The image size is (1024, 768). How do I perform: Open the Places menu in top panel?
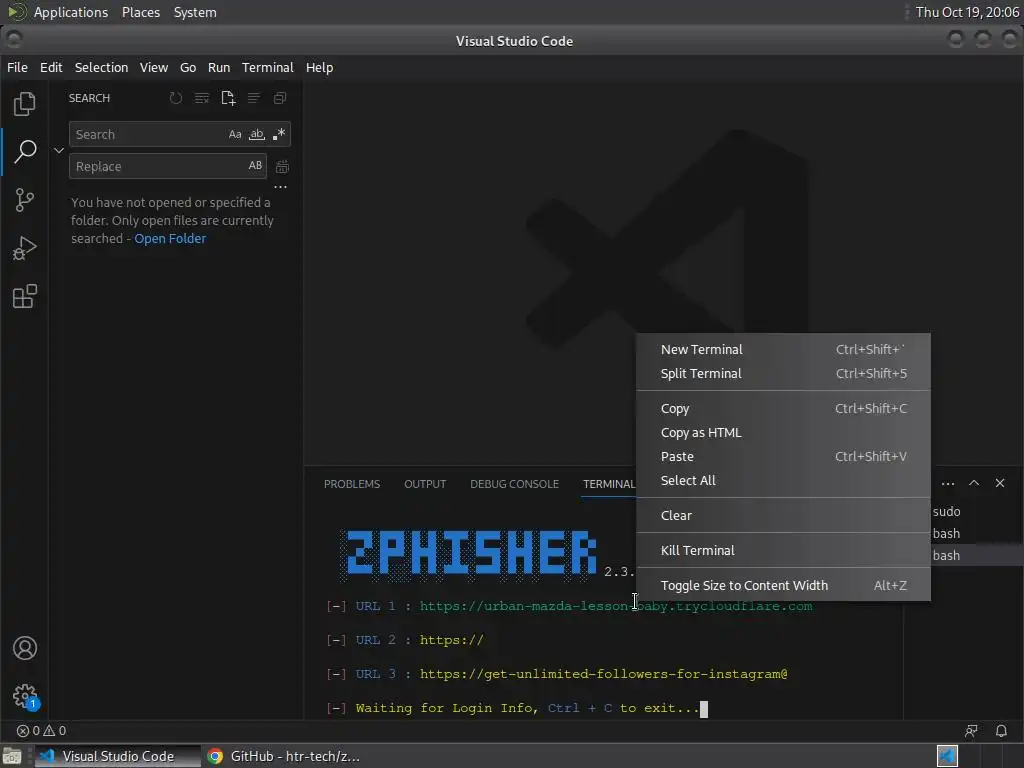tap(141, 12)
